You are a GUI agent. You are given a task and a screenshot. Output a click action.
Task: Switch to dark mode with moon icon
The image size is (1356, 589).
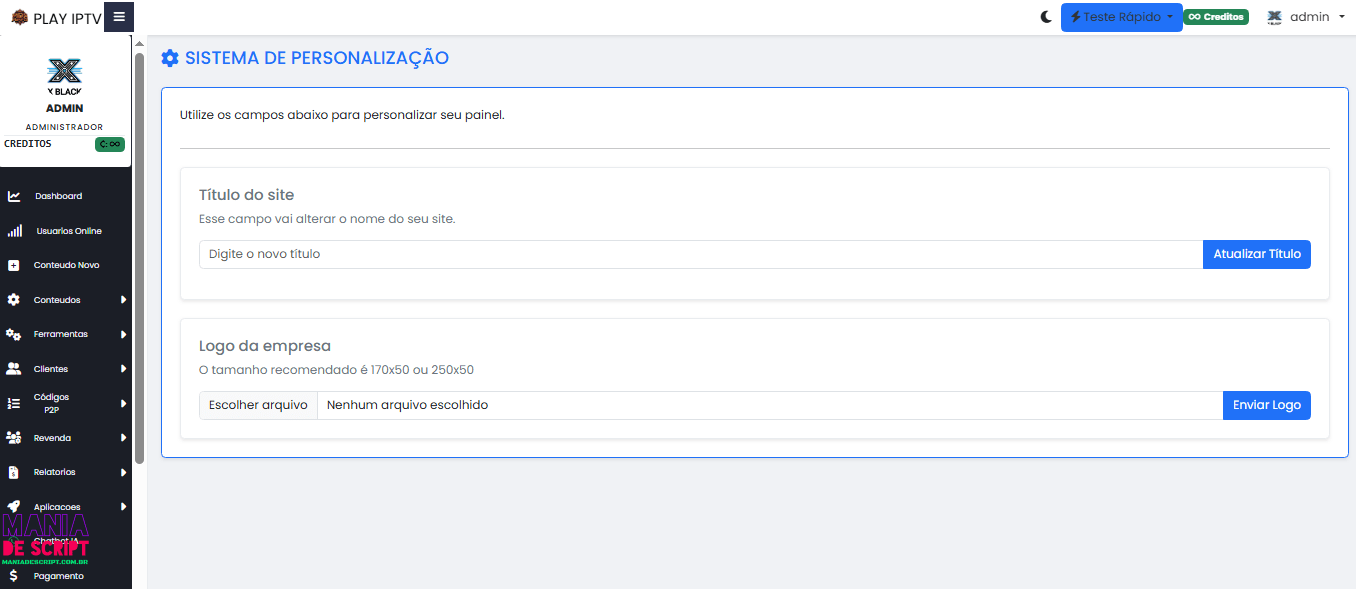[1046, 17]
